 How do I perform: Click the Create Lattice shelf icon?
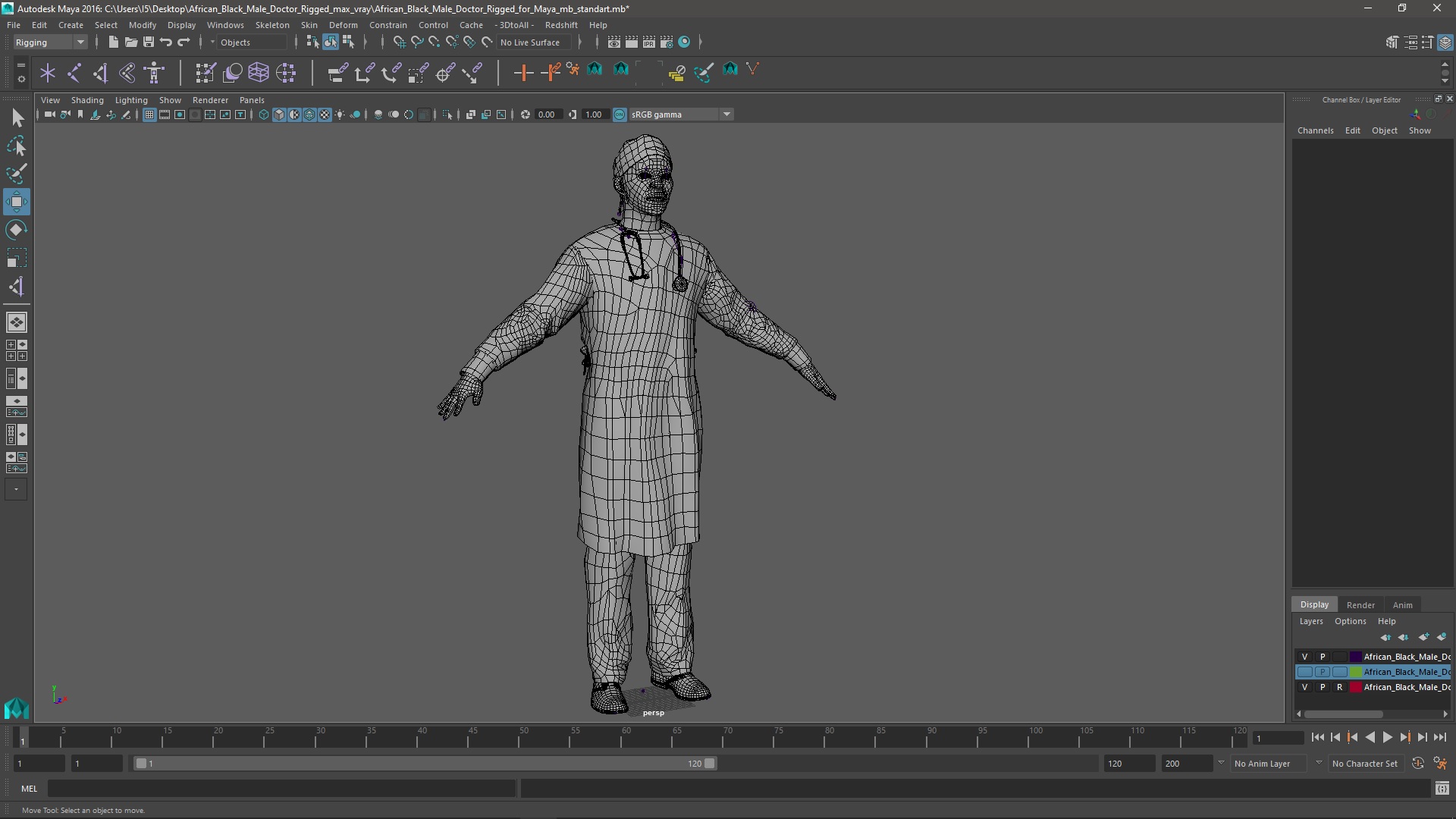(x=259, y=73)
